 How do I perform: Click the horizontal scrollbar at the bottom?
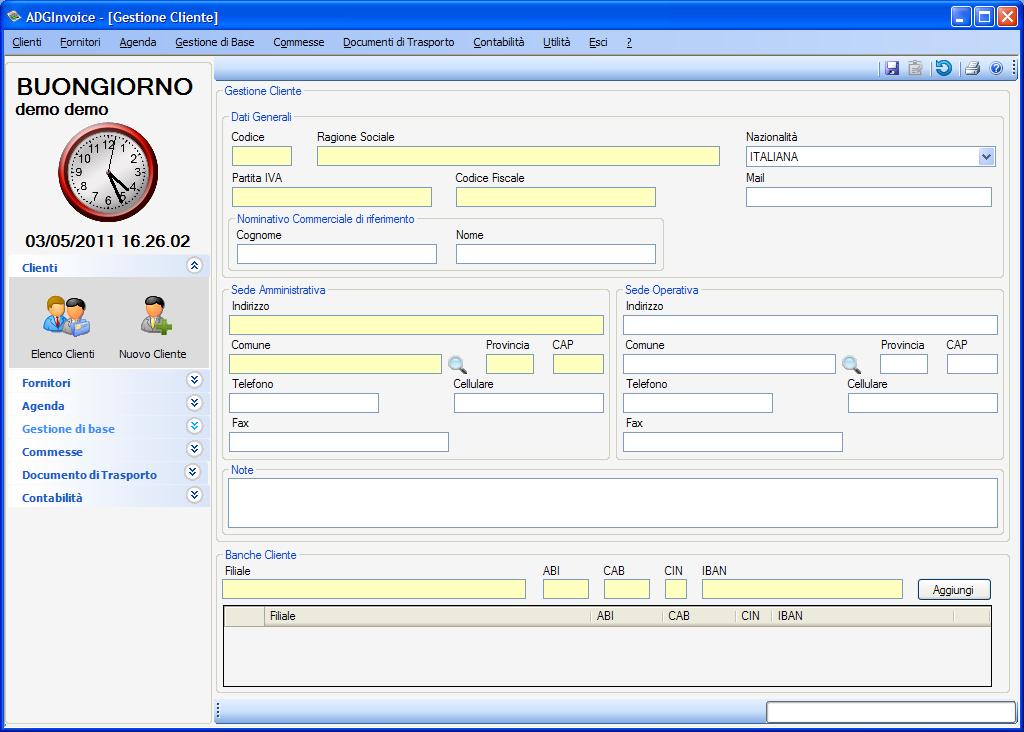(x=500, y=713)
